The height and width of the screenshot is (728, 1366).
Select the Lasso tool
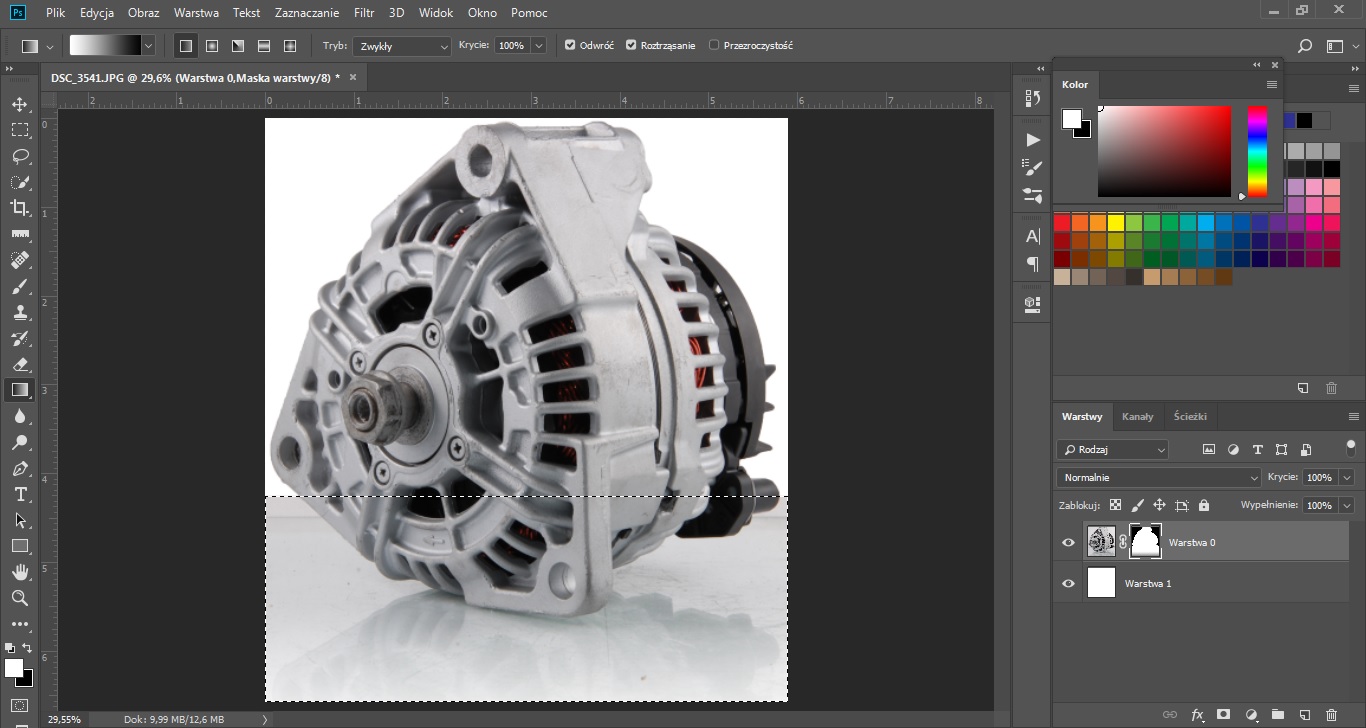[20, 156]
